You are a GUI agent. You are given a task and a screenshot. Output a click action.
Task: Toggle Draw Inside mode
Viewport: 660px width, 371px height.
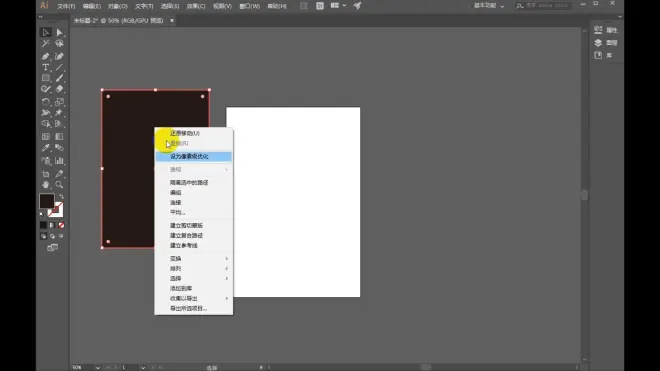point(61,236)
